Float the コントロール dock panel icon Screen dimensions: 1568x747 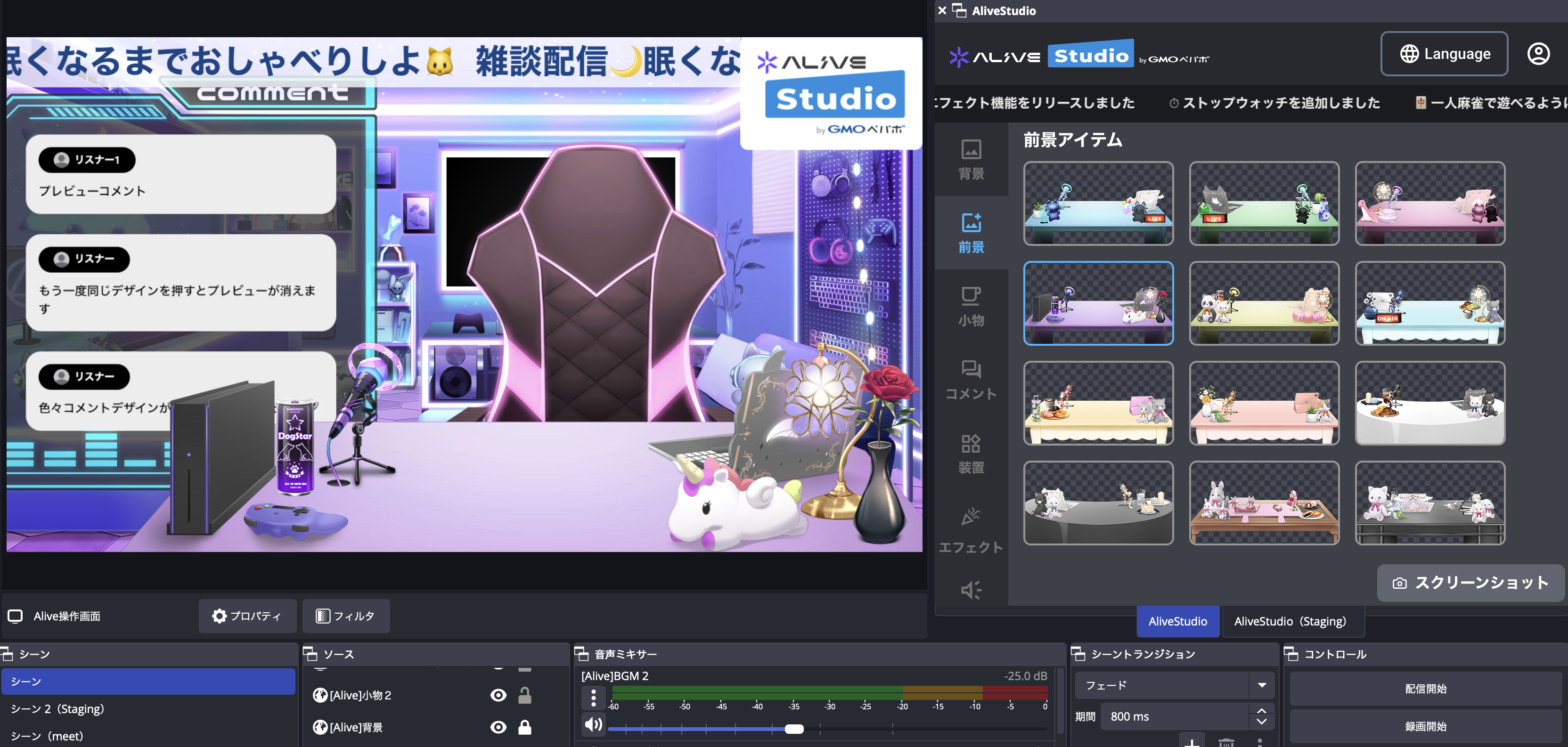(x=1291, y=654)
